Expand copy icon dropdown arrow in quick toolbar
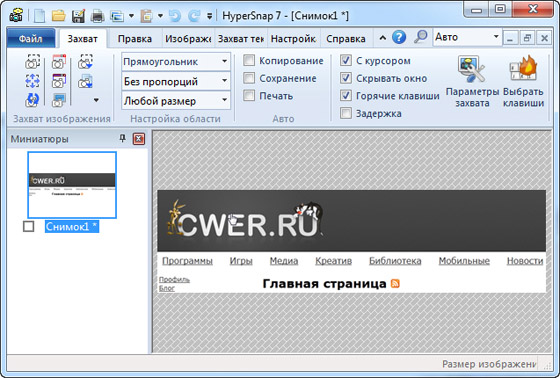 (131, 16)
